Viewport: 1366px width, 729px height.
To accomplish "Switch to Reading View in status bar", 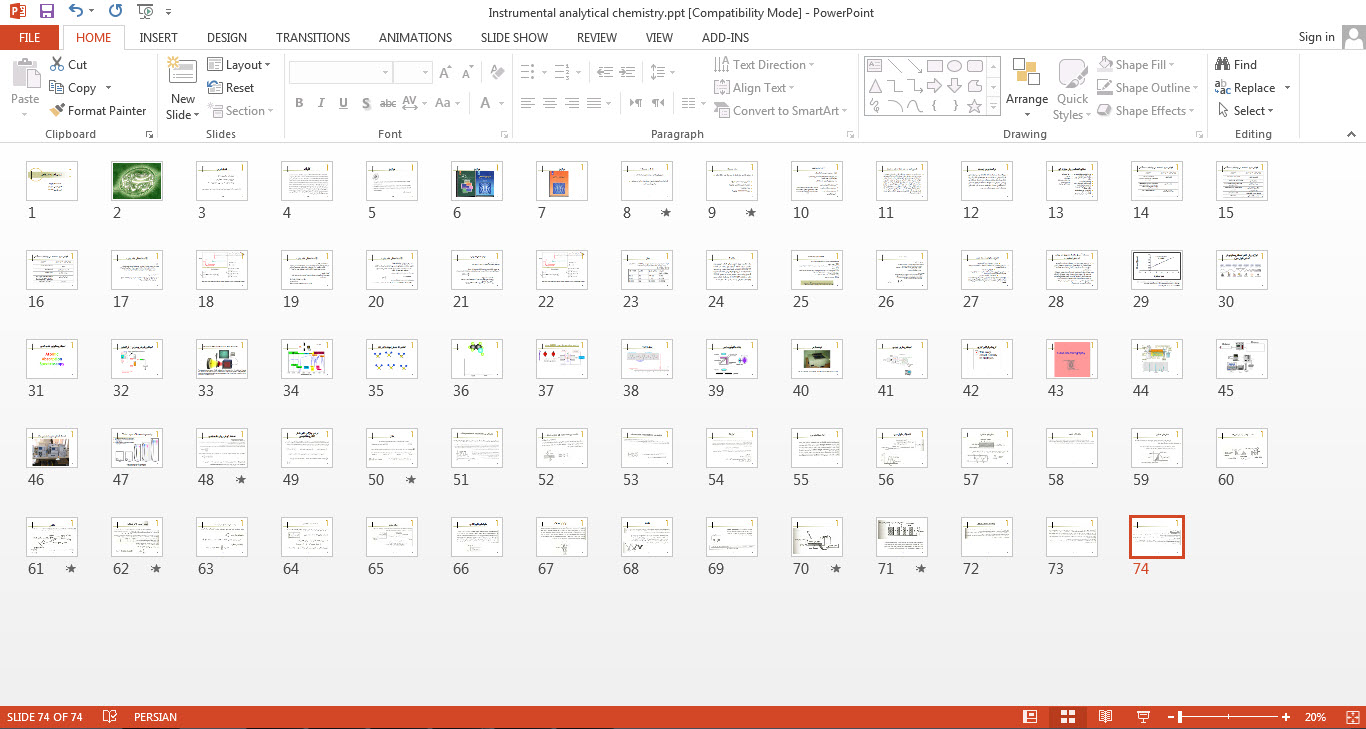I will pyautogui.click(x=1105, y=717).
